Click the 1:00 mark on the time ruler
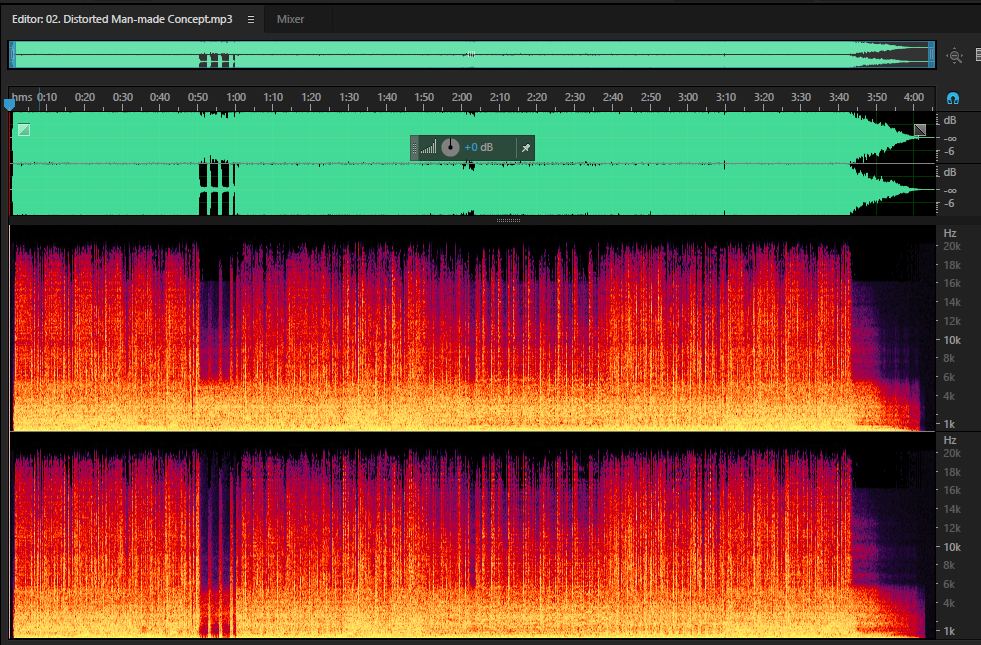The image size is (981, 645). [236, 97]
